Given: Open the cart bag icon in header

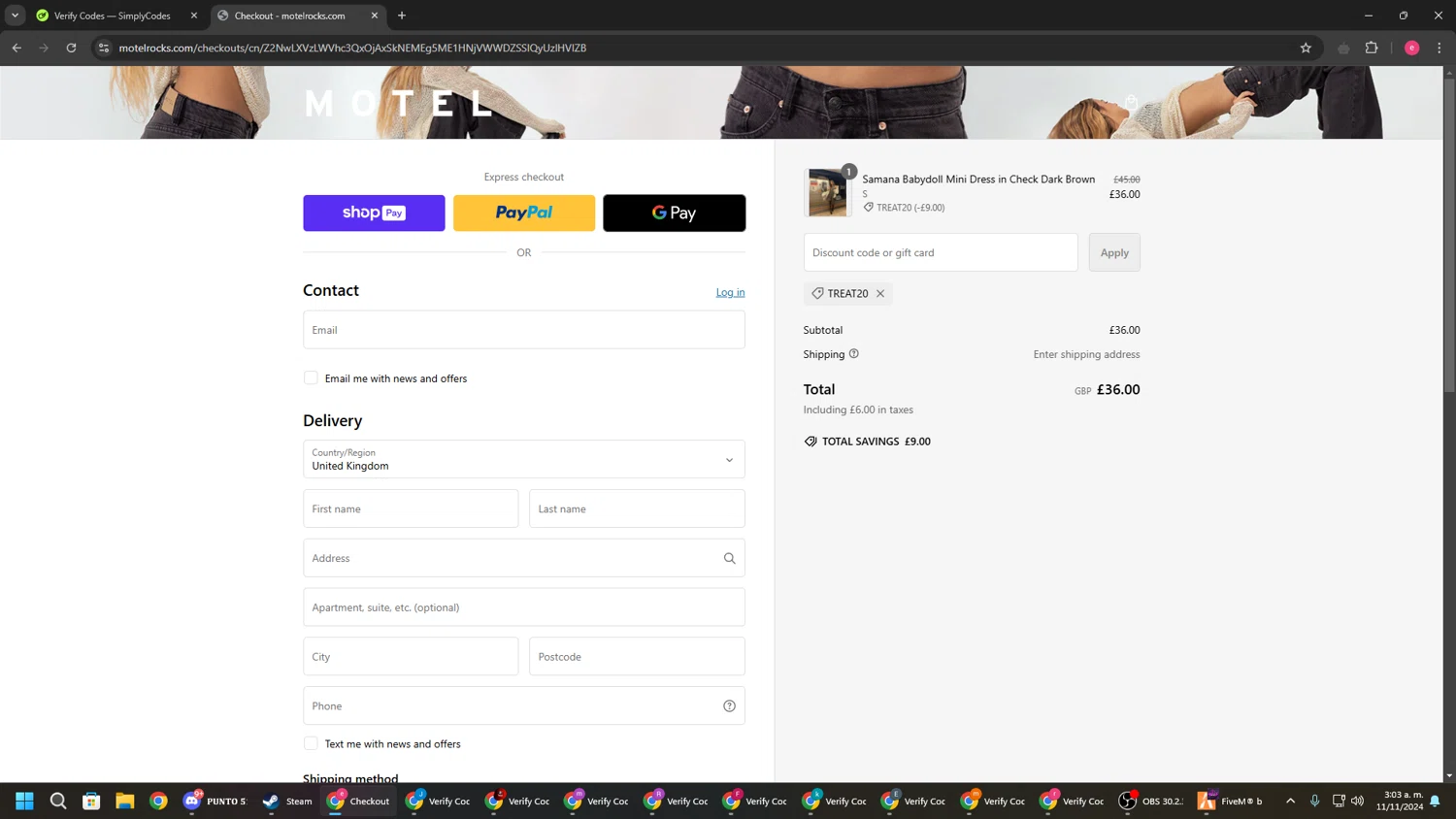Looking at the screenshot, I should tap(1131, 102).
